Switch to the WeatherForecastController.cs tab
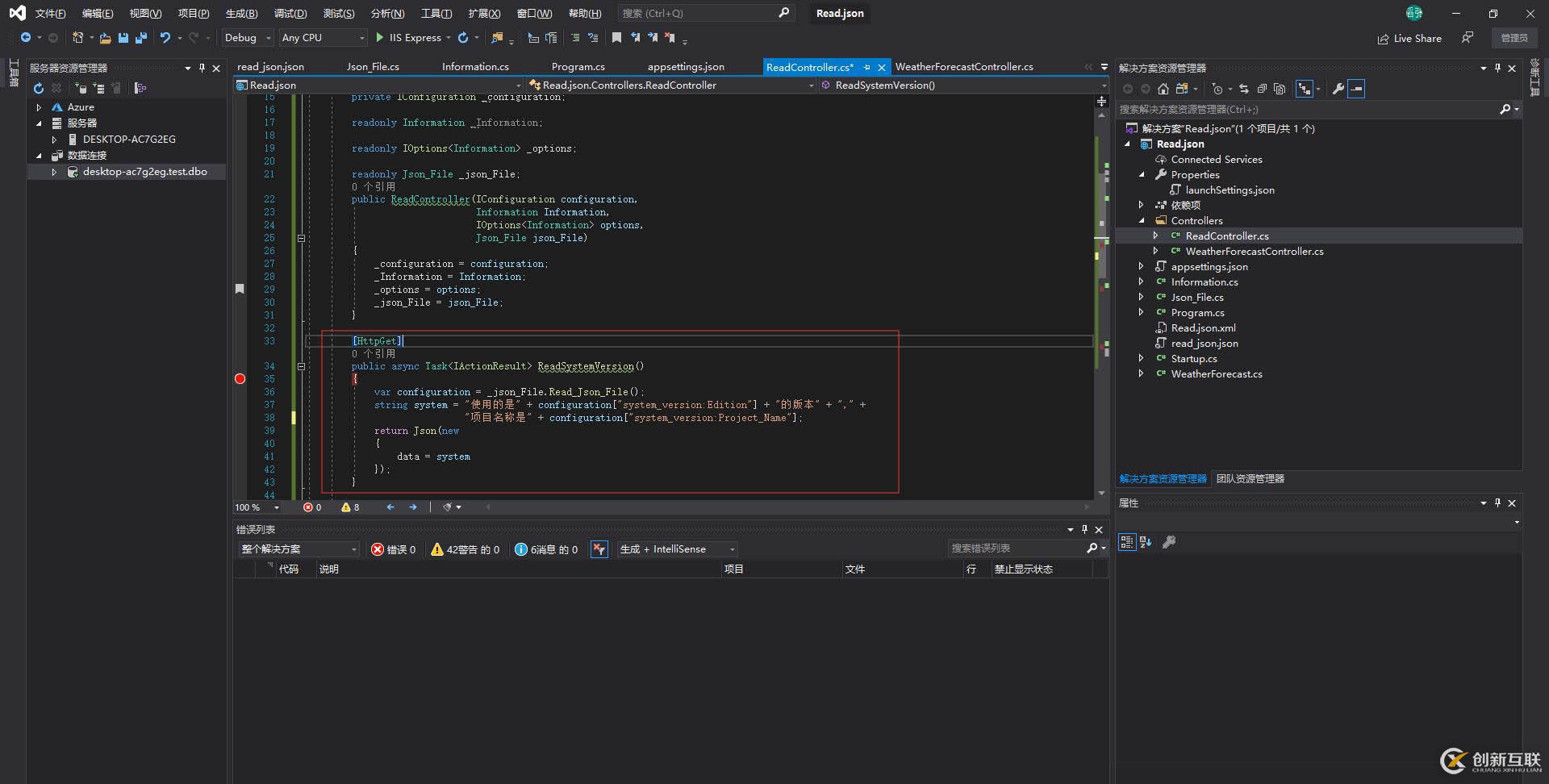The height and width of the screenshot is (784, 1549). pos(965,66)
